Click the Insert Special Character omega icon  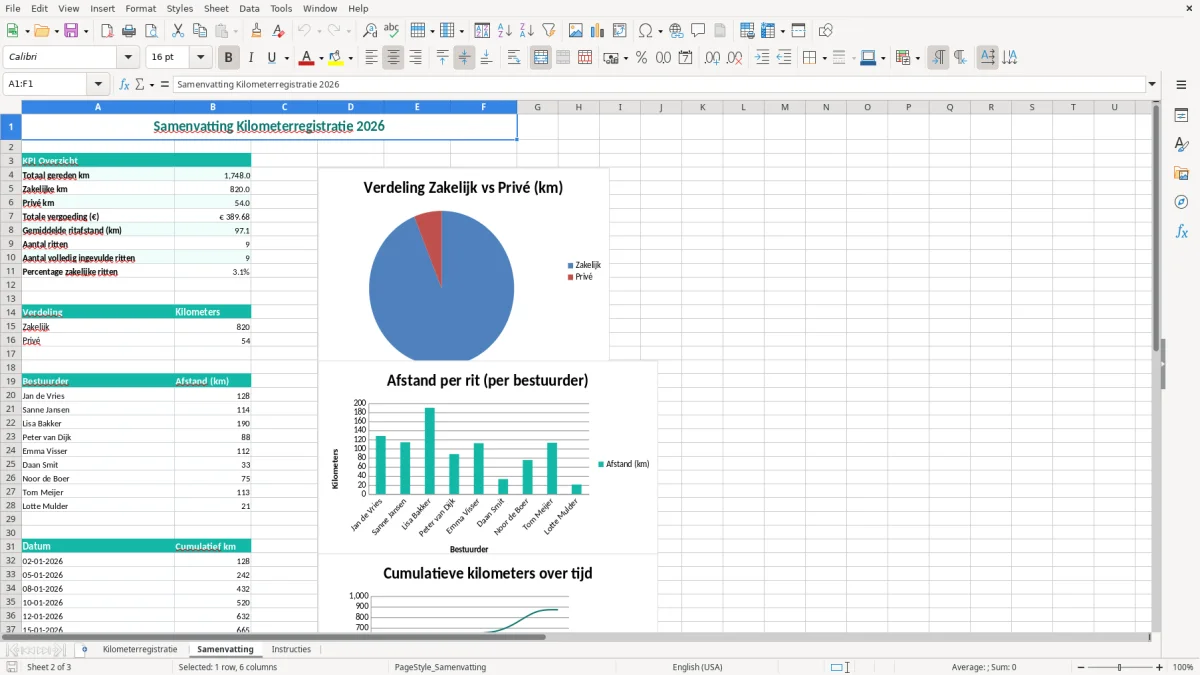(645, 31)
